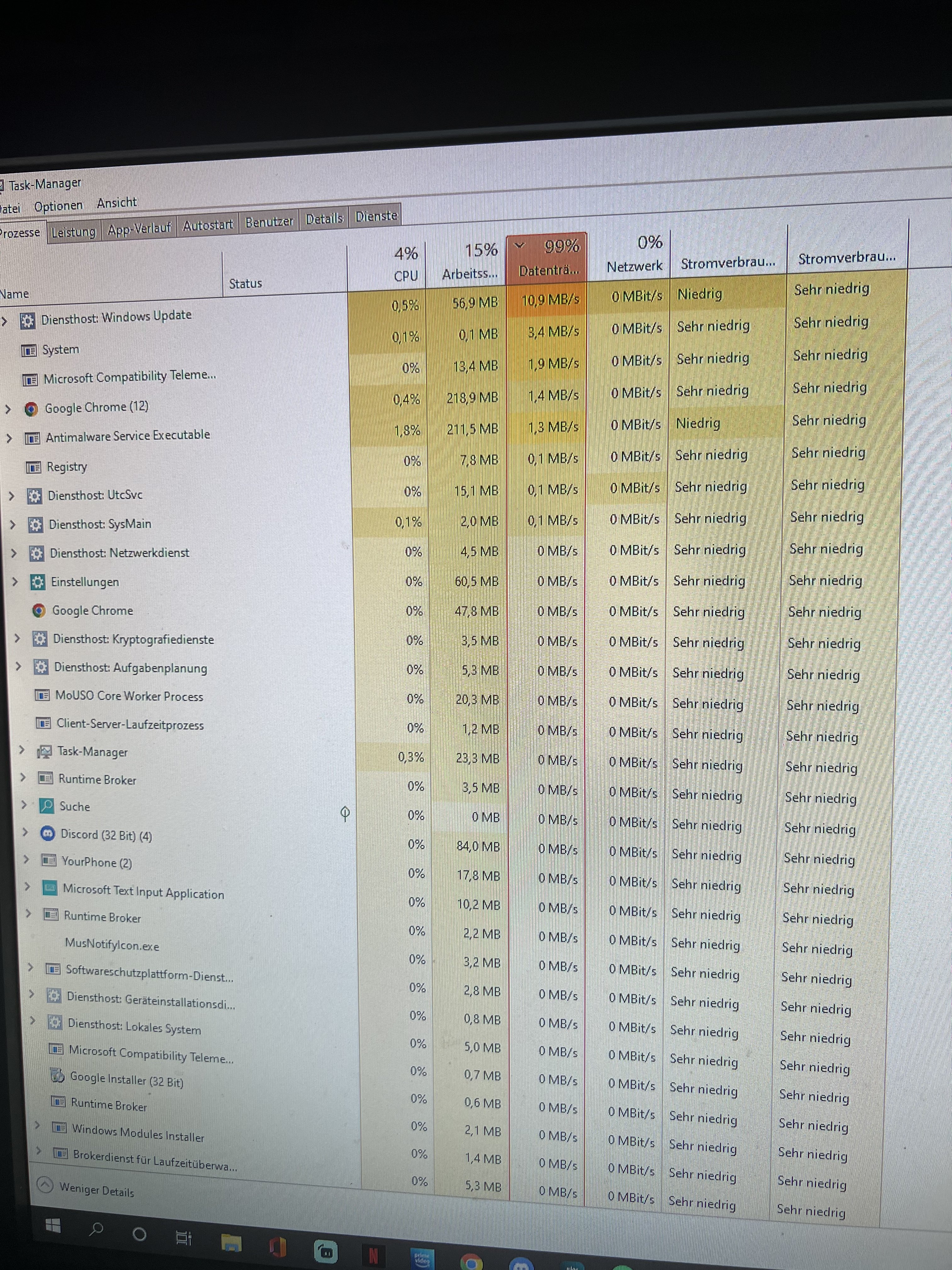The width and height of the screenshot is (952, 1270).
Task: Expand the Diensthost: Windows Update entry
Action: point(5,321)
